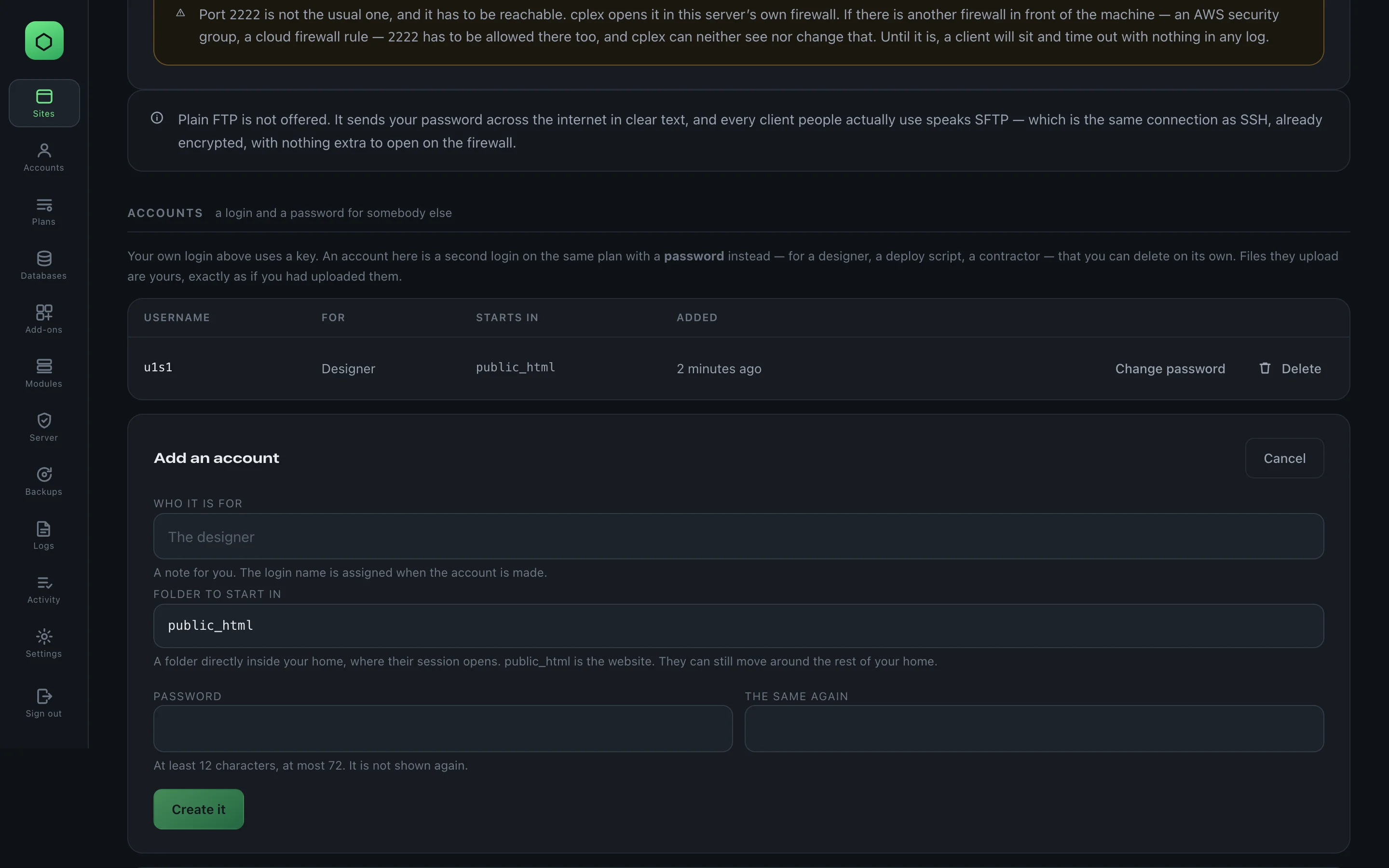Click public_html in the Starts in column

[516, 367]
